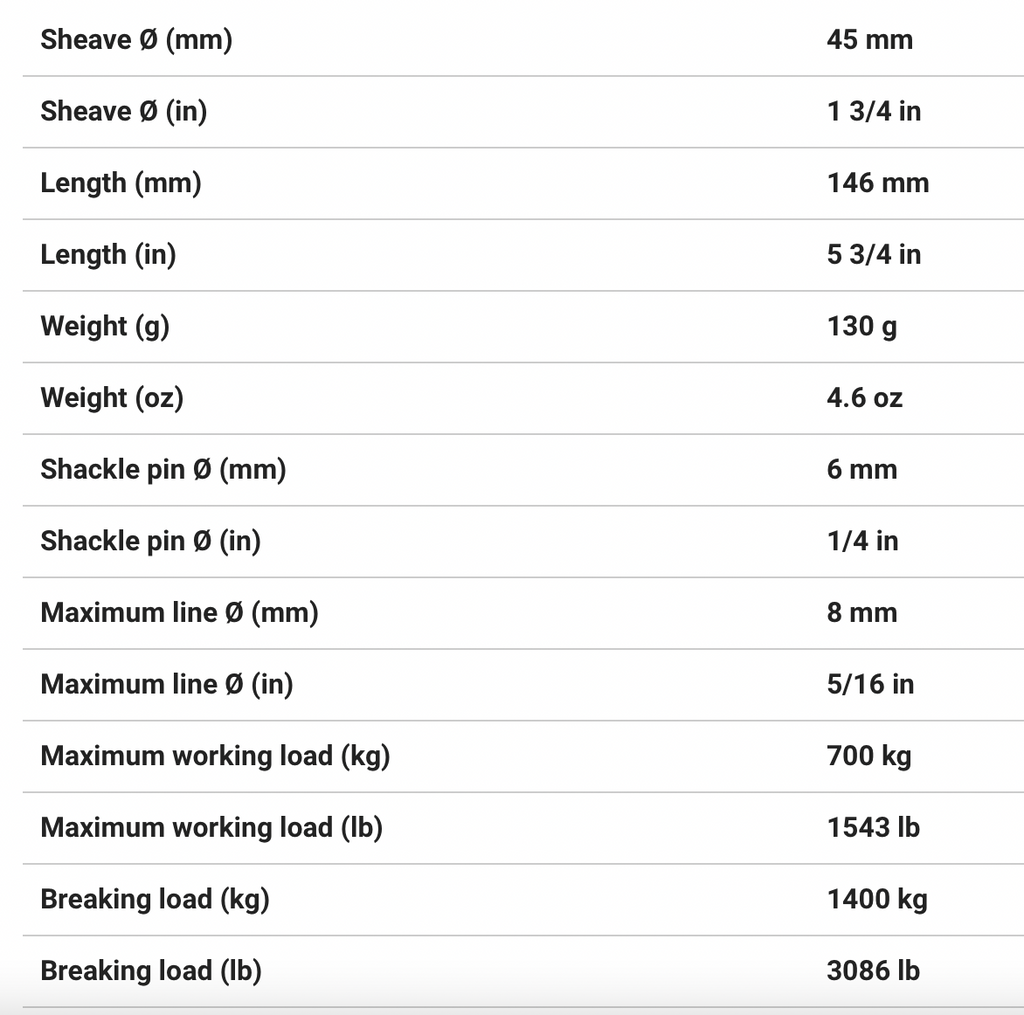Image resolution: width=1024 pixels, height=1015 pixels.
Task: Click the "Length (mm)" label
Action: [x=120, y=183]
